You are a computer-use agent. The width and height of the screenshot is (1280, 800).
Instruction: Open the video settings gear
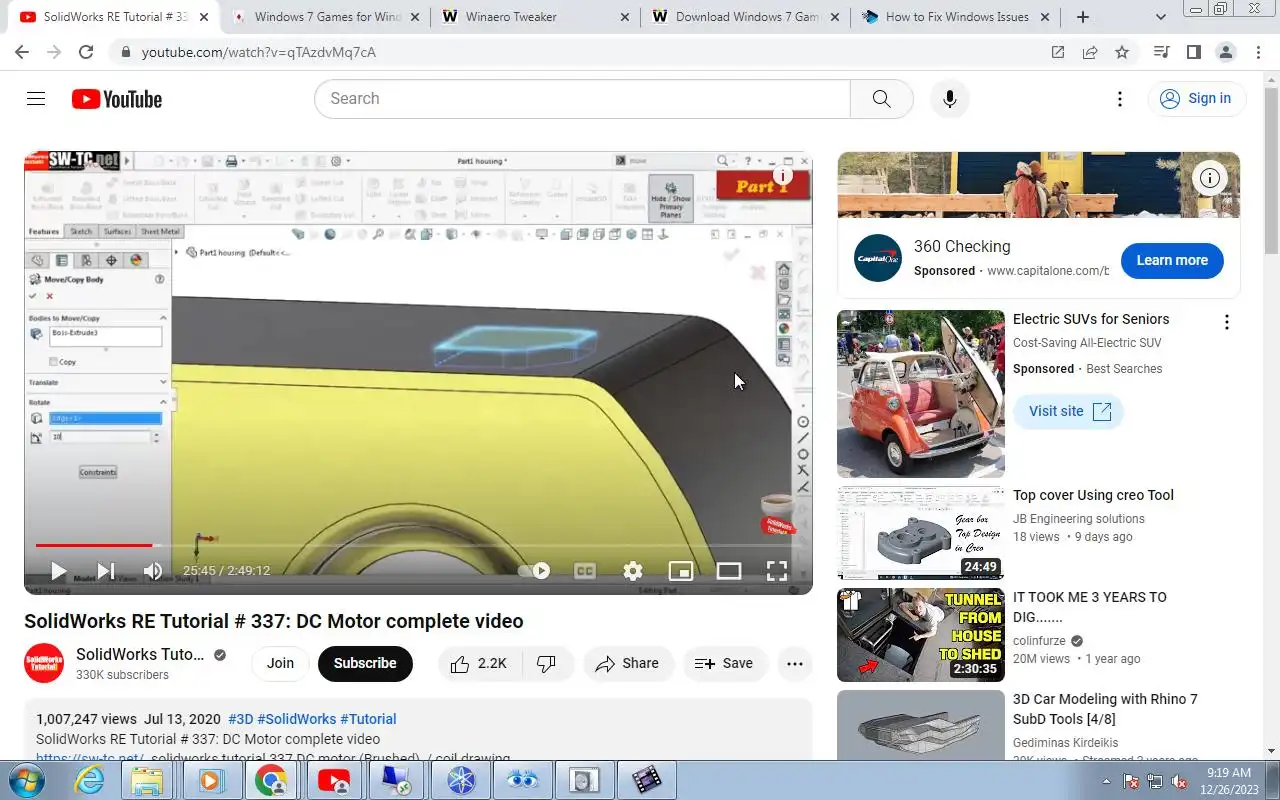(633, 571)
